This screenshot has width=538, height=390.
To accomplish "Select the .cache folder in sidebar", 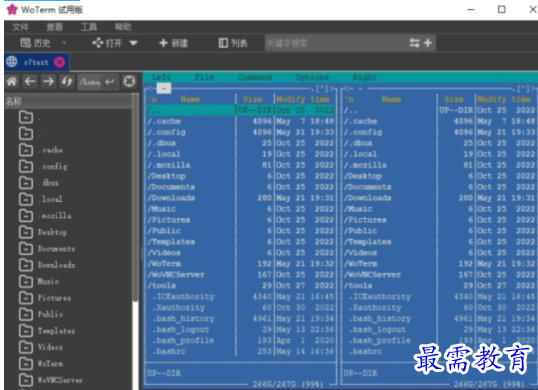I will [x=50, y=150].
